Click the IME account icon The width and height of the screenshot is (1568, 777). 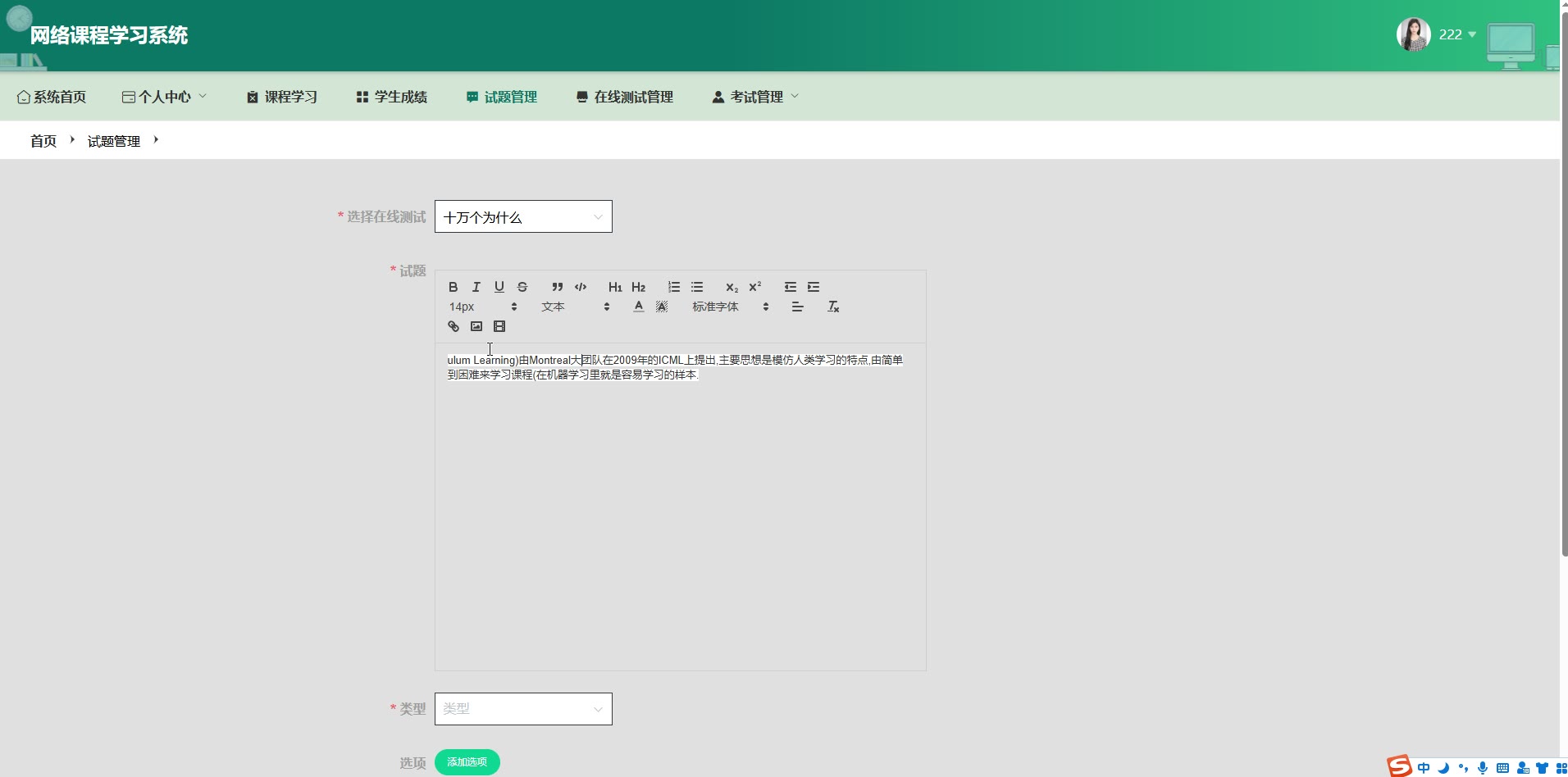click(x=1523, y=768)
